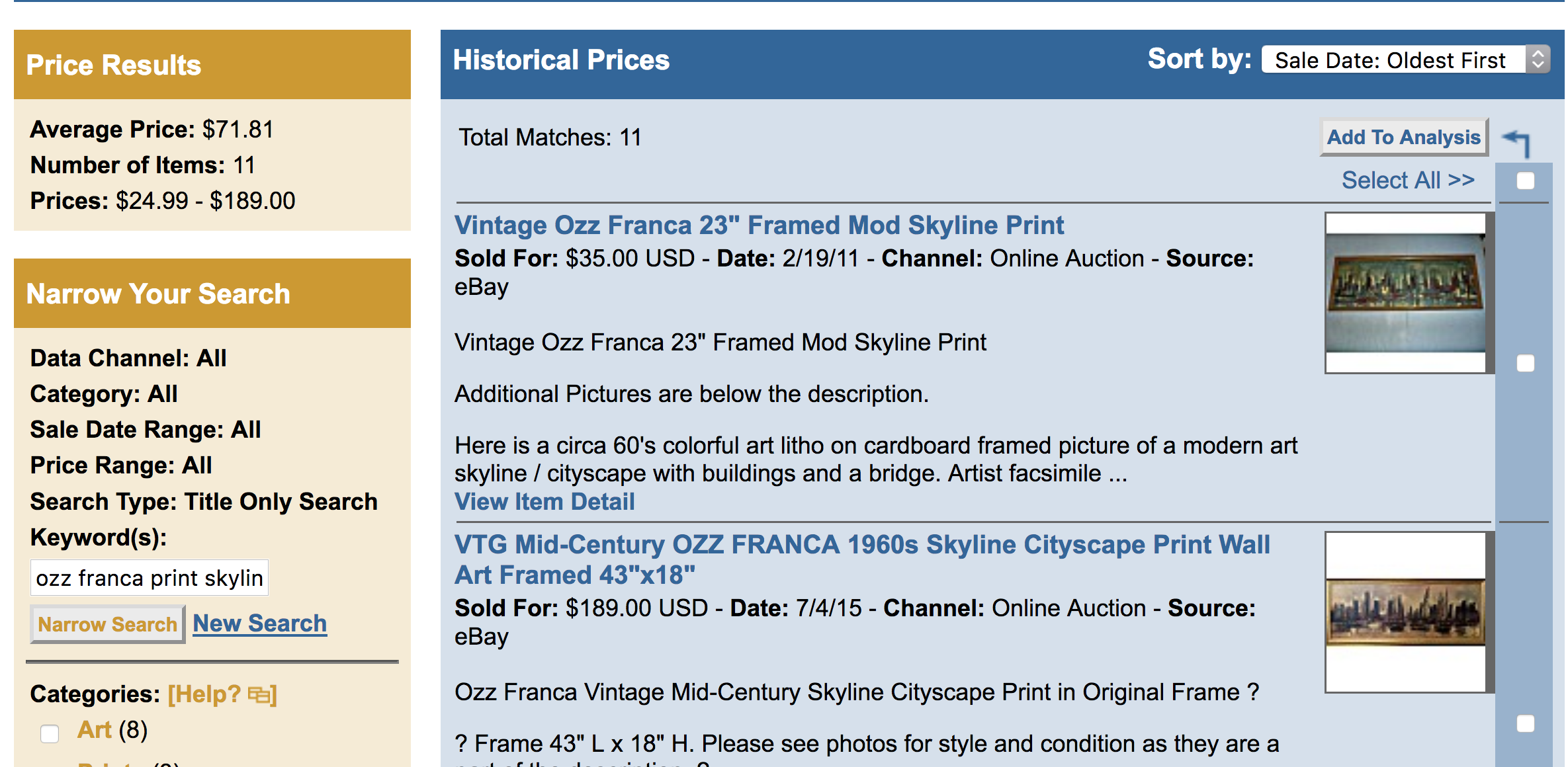Click View Item Detail for first listing
The width and height of the screenshot is (1568, 767).
[x=544, y=502]
